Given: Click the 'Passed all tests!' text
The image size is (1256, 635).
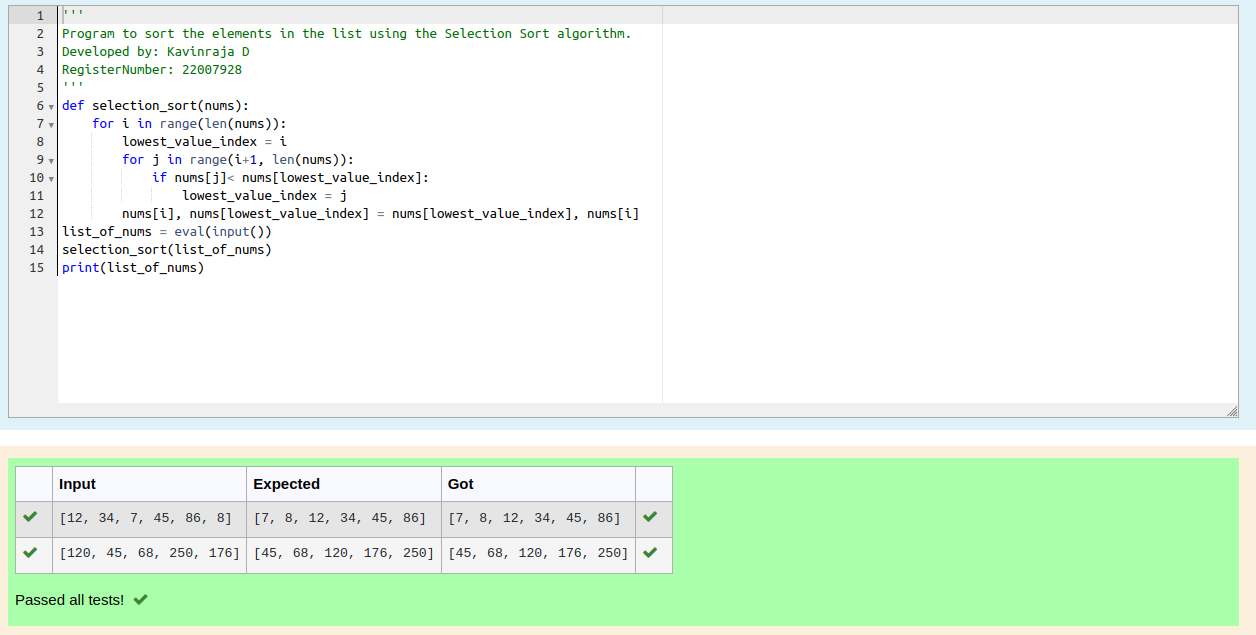Looking at the screenshot, I should click(x=68, y=599).
